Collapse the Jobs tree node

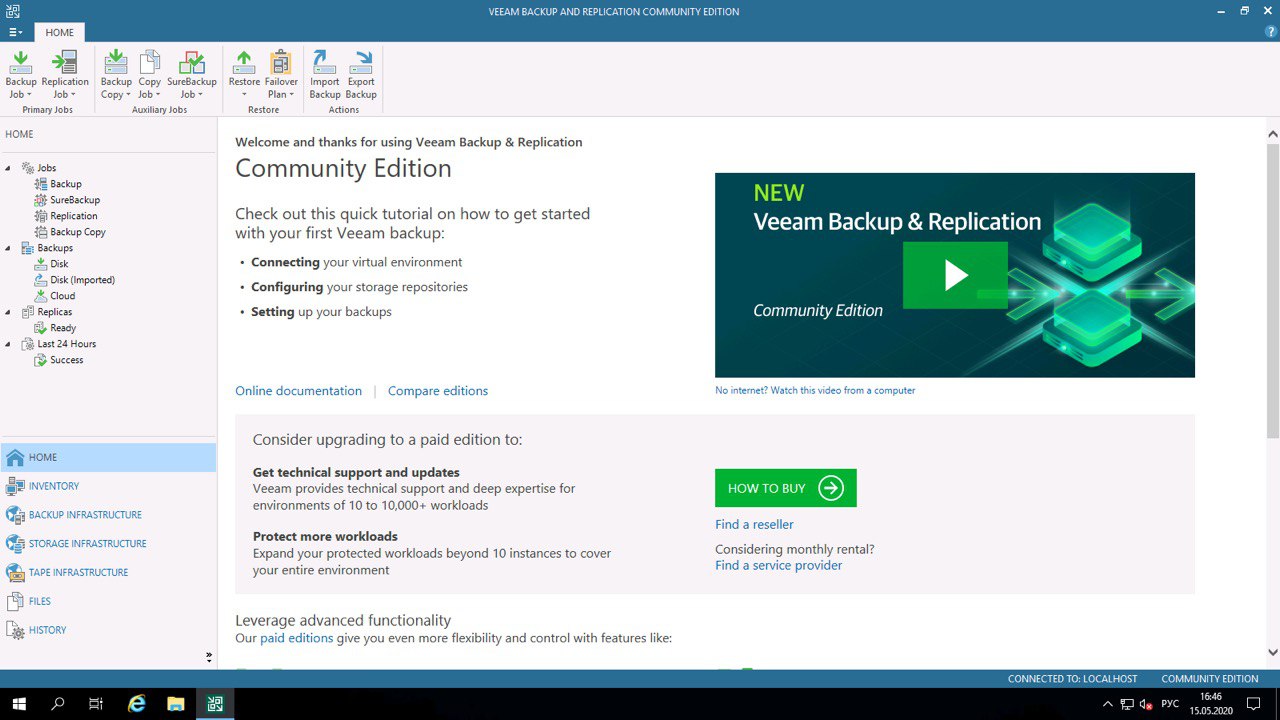click(8, 168)
